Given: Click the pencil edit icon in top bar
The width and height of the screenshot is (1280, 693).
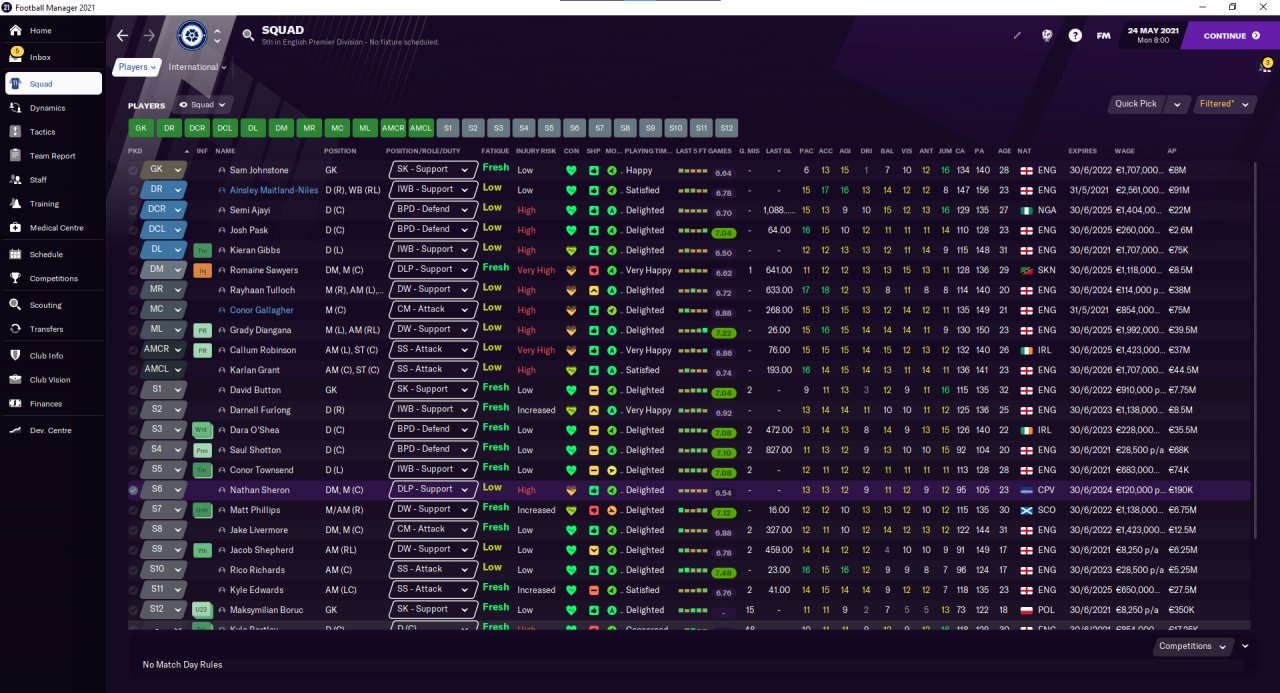Looking at the screenshot, I should tap(1017, 35).
